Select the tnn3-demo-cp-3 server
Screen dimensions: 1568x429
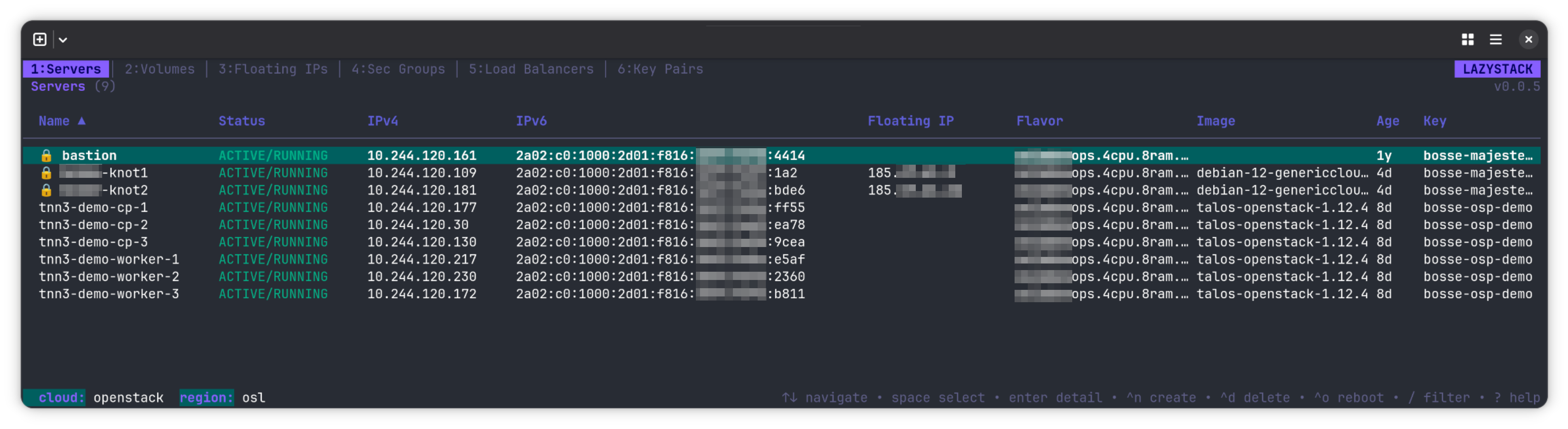coord(782,242)
